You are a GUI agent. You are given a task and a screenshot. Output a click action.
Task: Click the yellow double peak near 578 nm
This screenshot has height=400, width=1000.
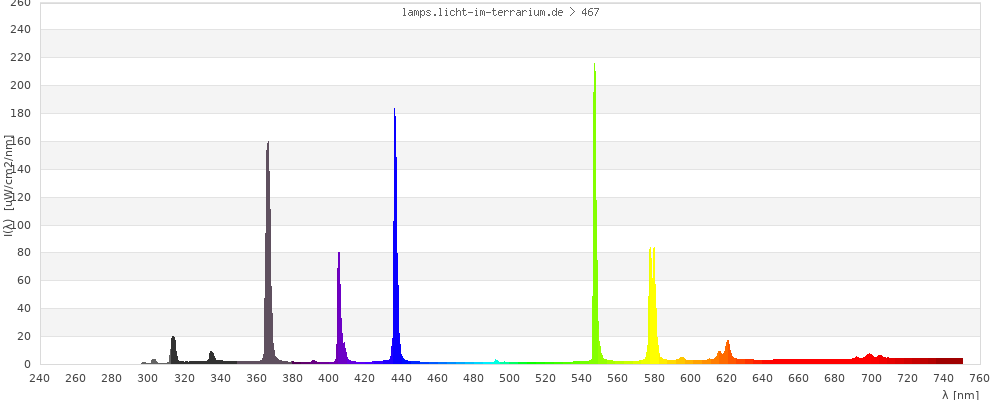click(652, 306)
